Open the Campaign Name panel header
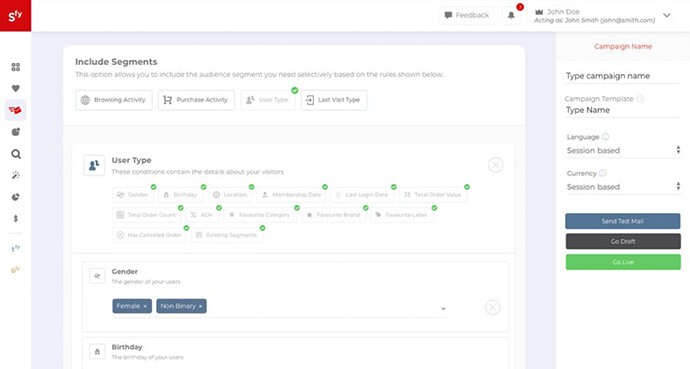The image size is (690, 369). coord(623,46)
